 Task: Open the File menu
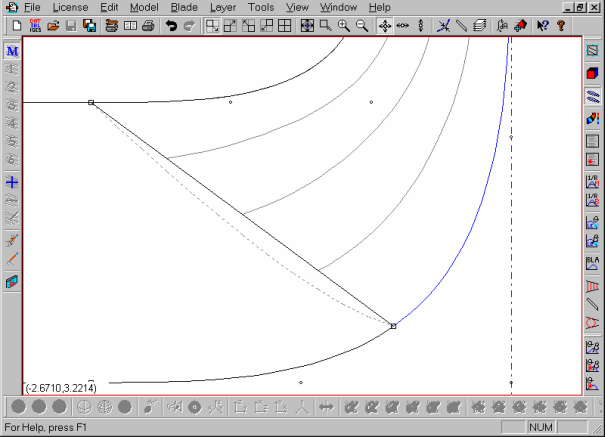pos(32,7)
